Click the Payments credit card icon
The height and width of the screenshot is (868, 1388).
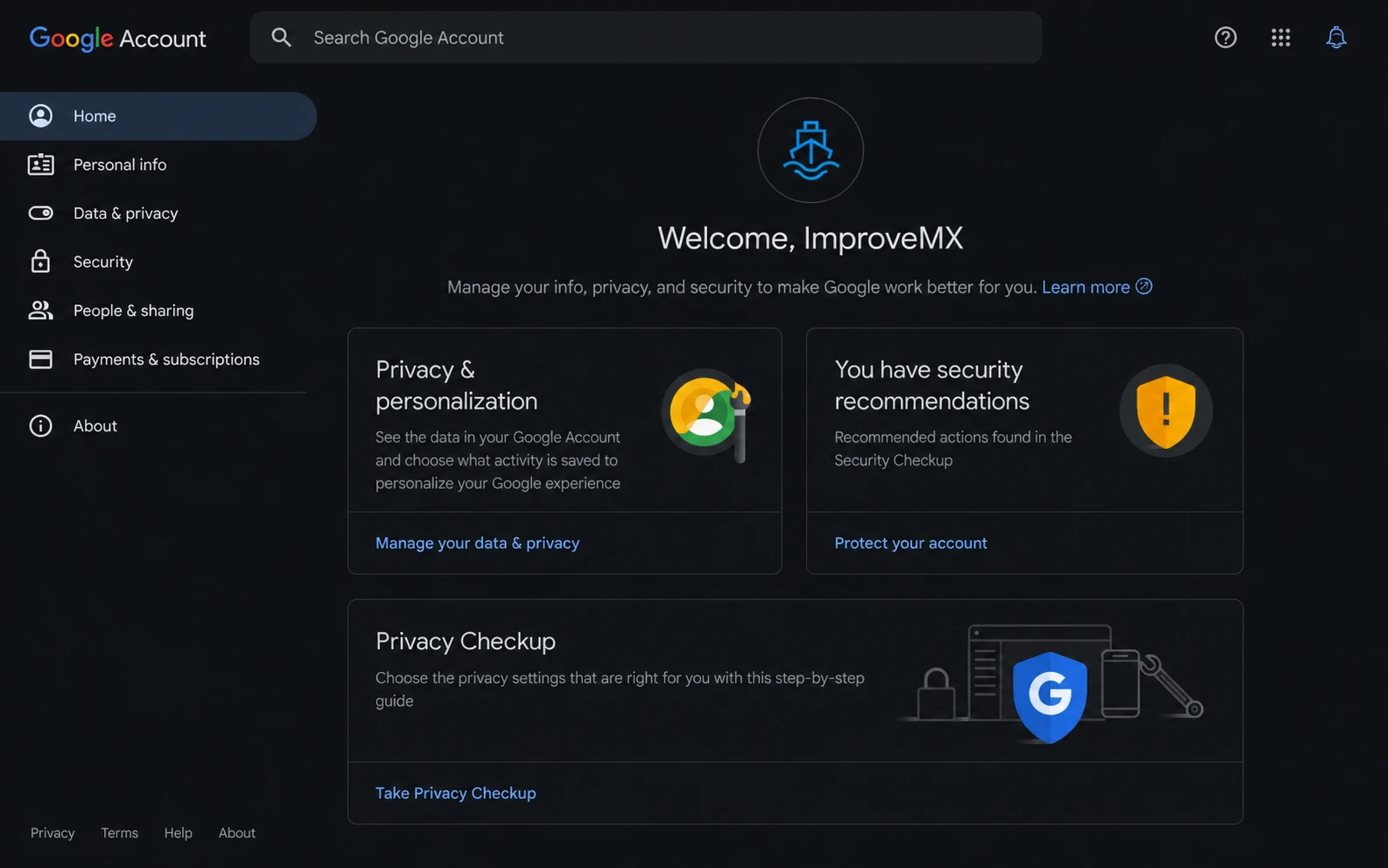pyautogui.click(x=40, y=359)
